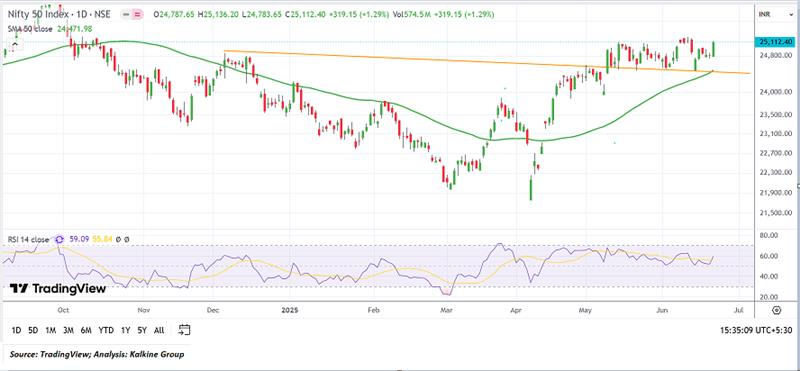Click the grey dash pill beside NSE

tap(127, 15)
